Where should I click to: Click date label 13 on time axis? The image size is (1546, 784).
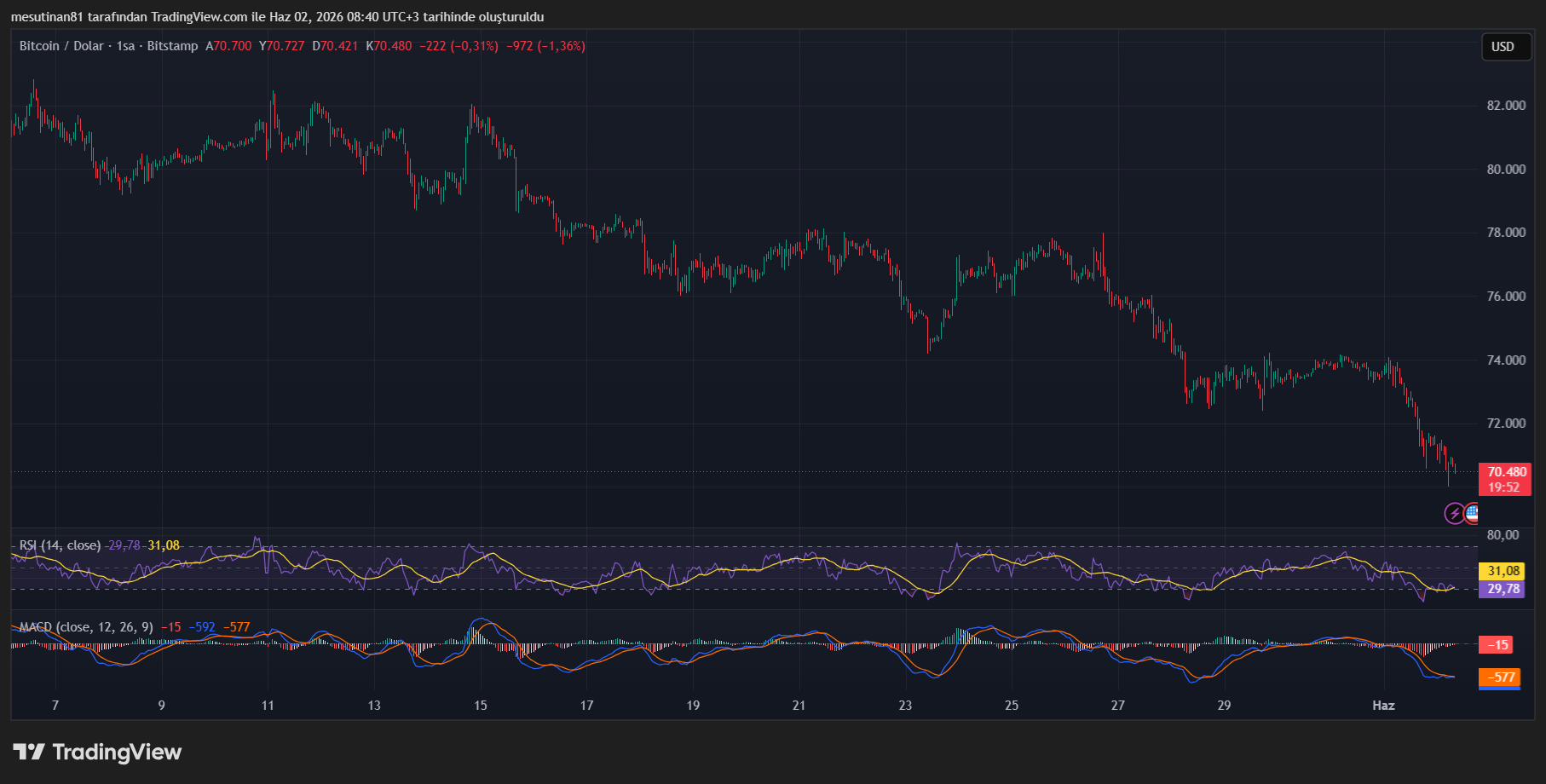click(374, 706)
